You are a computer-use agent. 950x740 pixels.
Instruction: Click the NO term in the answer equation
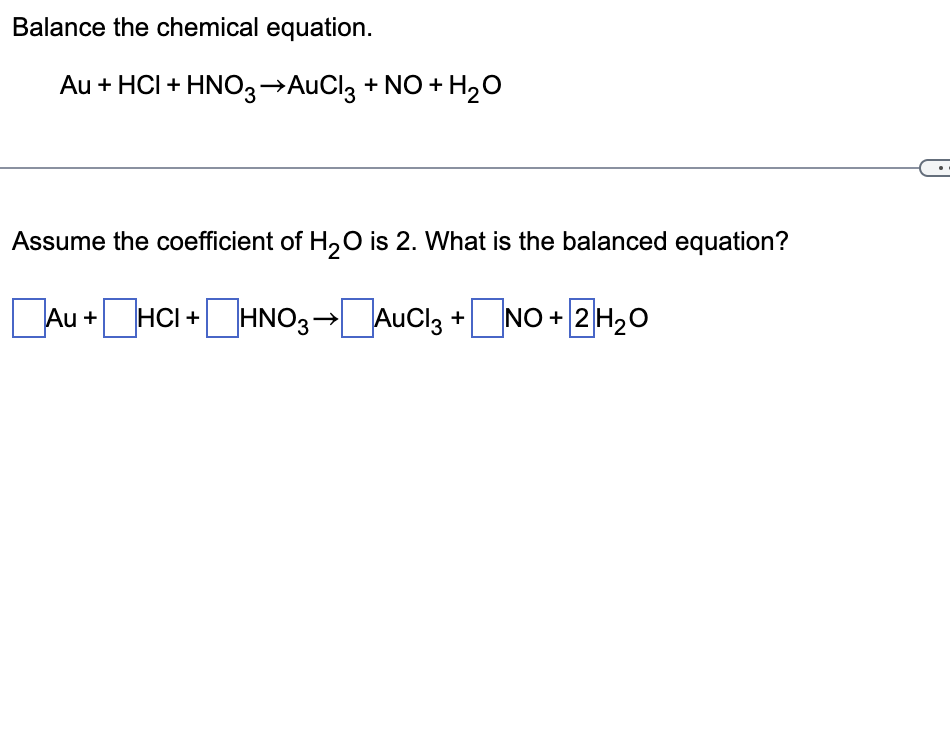(521, 318)
